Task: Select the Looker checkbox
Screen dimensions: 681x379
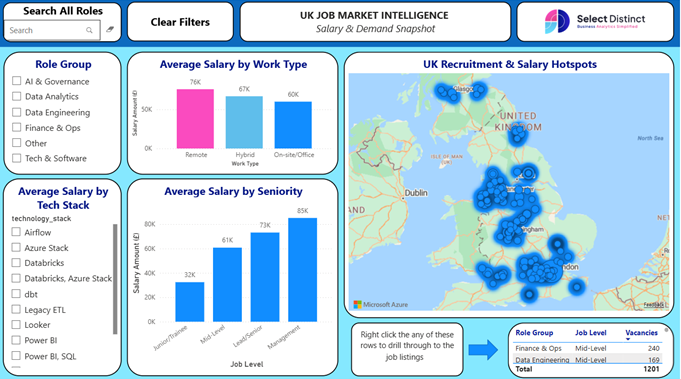Action: 16,324
